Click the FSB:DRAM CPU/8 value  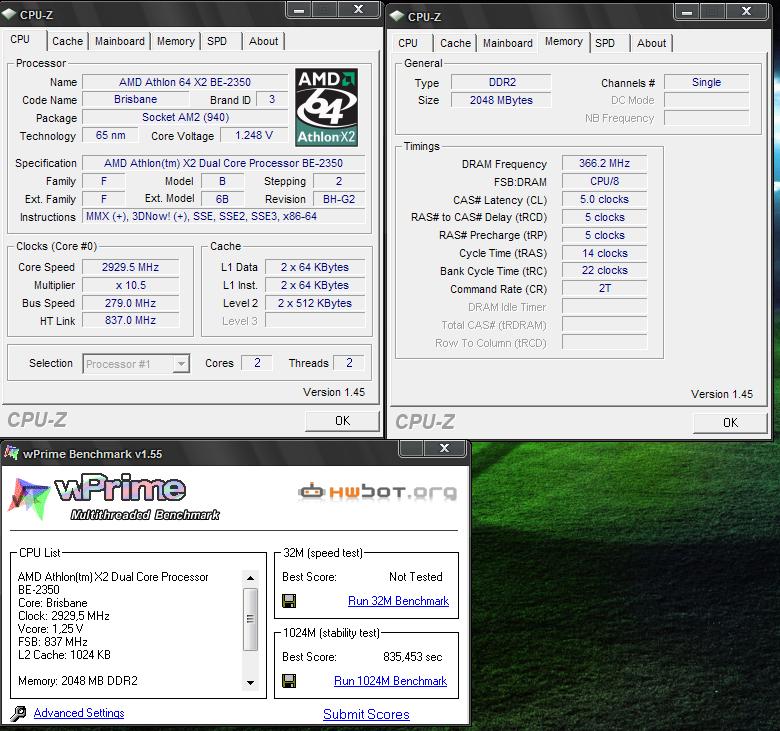click(x=604, y=181)
